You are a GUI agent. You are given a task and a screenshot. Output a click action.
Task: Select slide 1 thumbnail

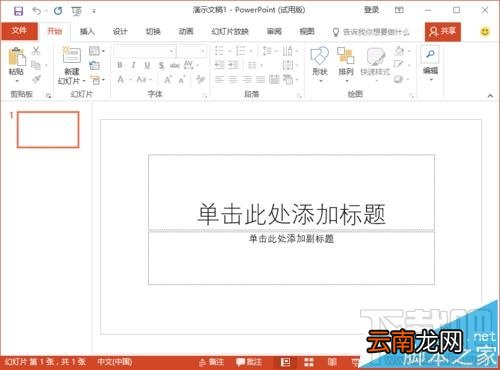coord(48,129)
